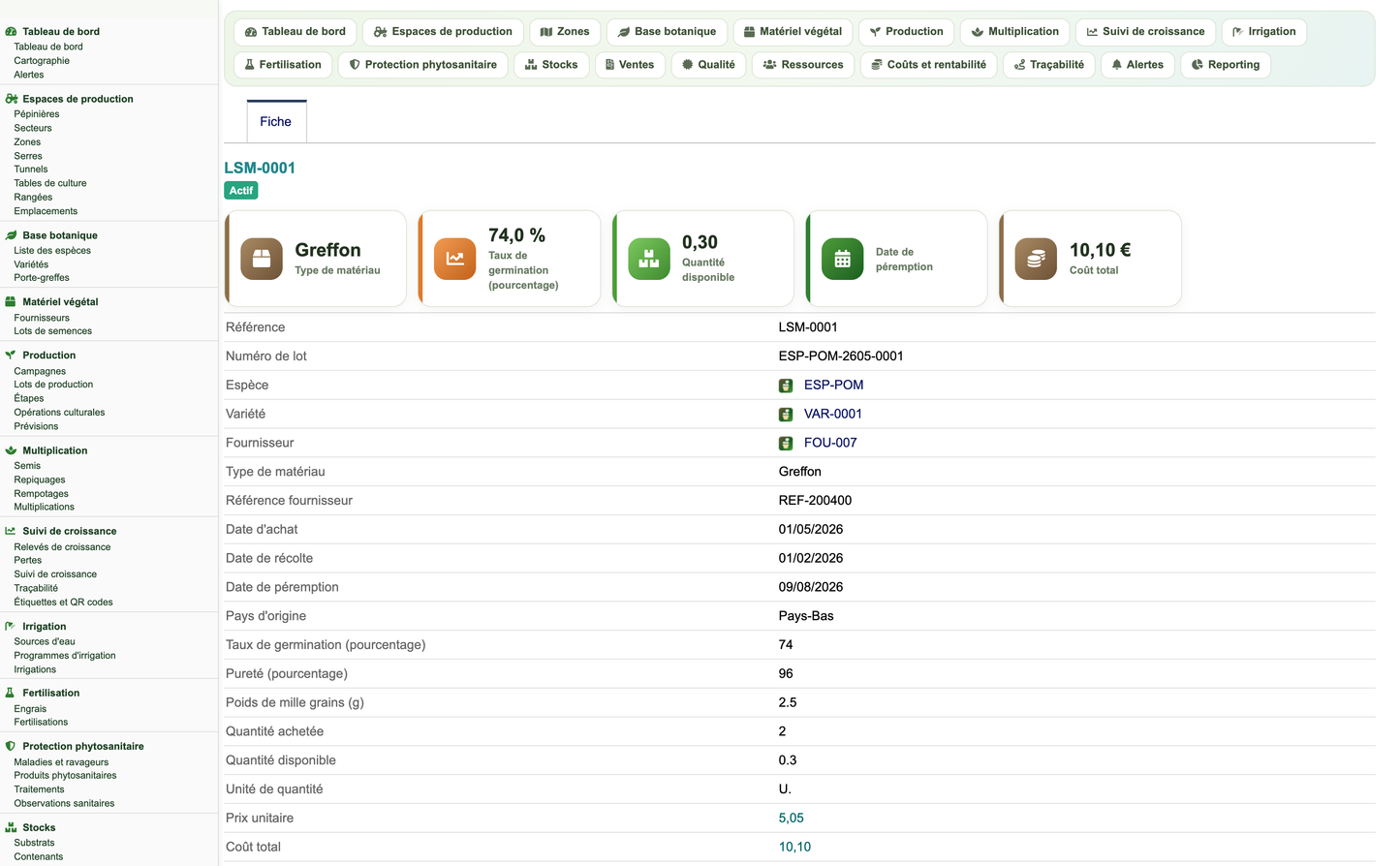Open supplier FOU-007 link
This screenshot has width=1400, height=866.
pyautogui.click(x=830, y=443)
